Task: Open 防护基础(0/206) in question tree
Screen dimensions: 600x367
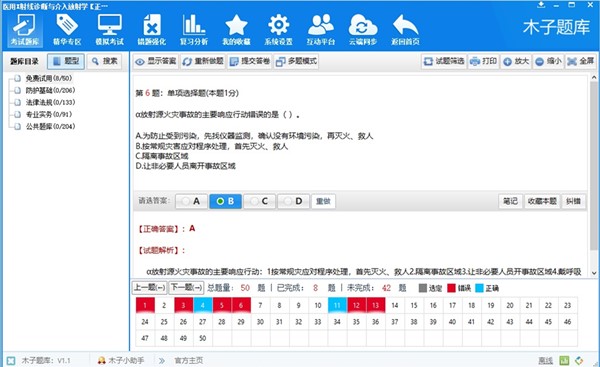Action: pyautogui.click(x=50, y=90)
